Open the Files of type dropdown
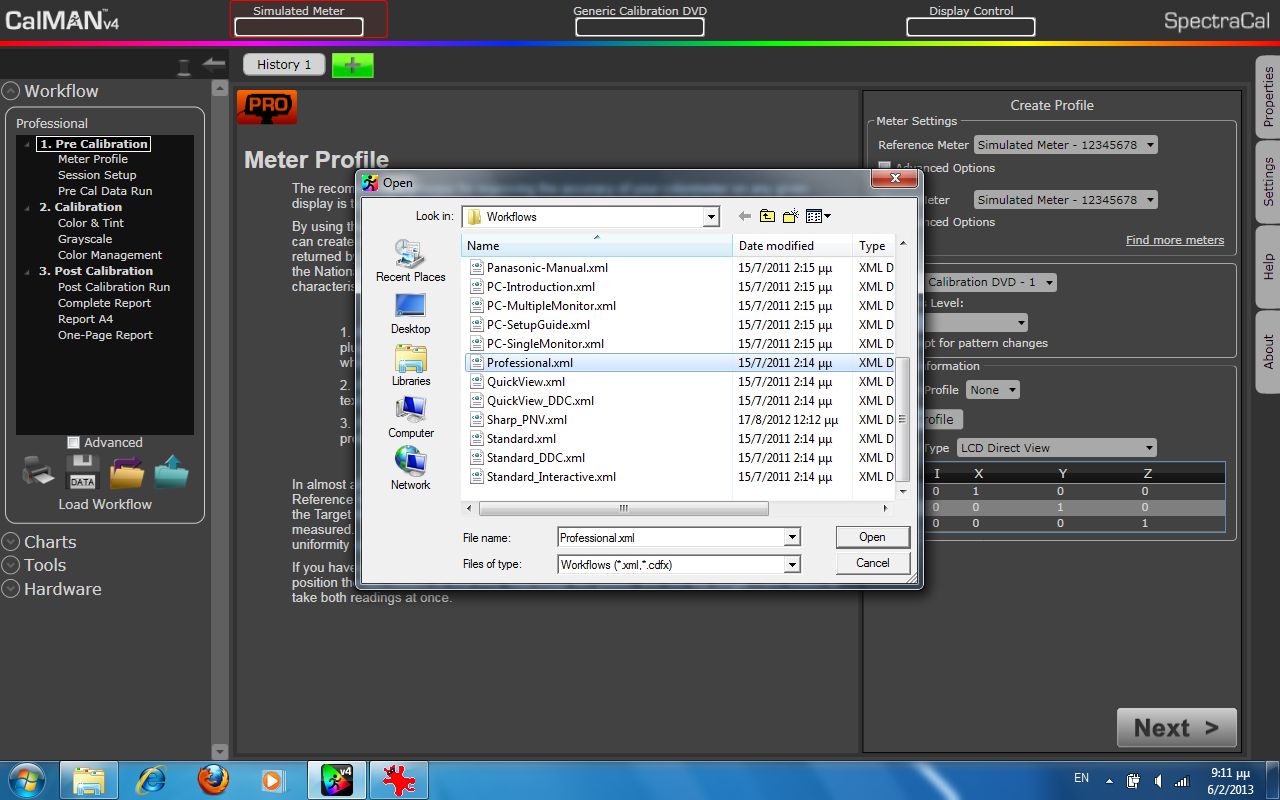Screen dimensions: 1280x800 coord(792,565)
